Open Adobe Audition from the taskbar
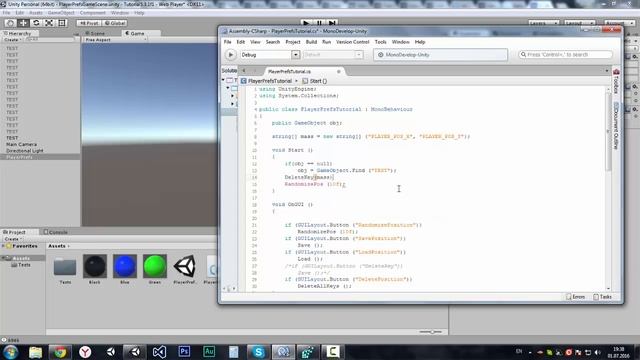This screenshot has width=640, height=360. tap(209, 351)
